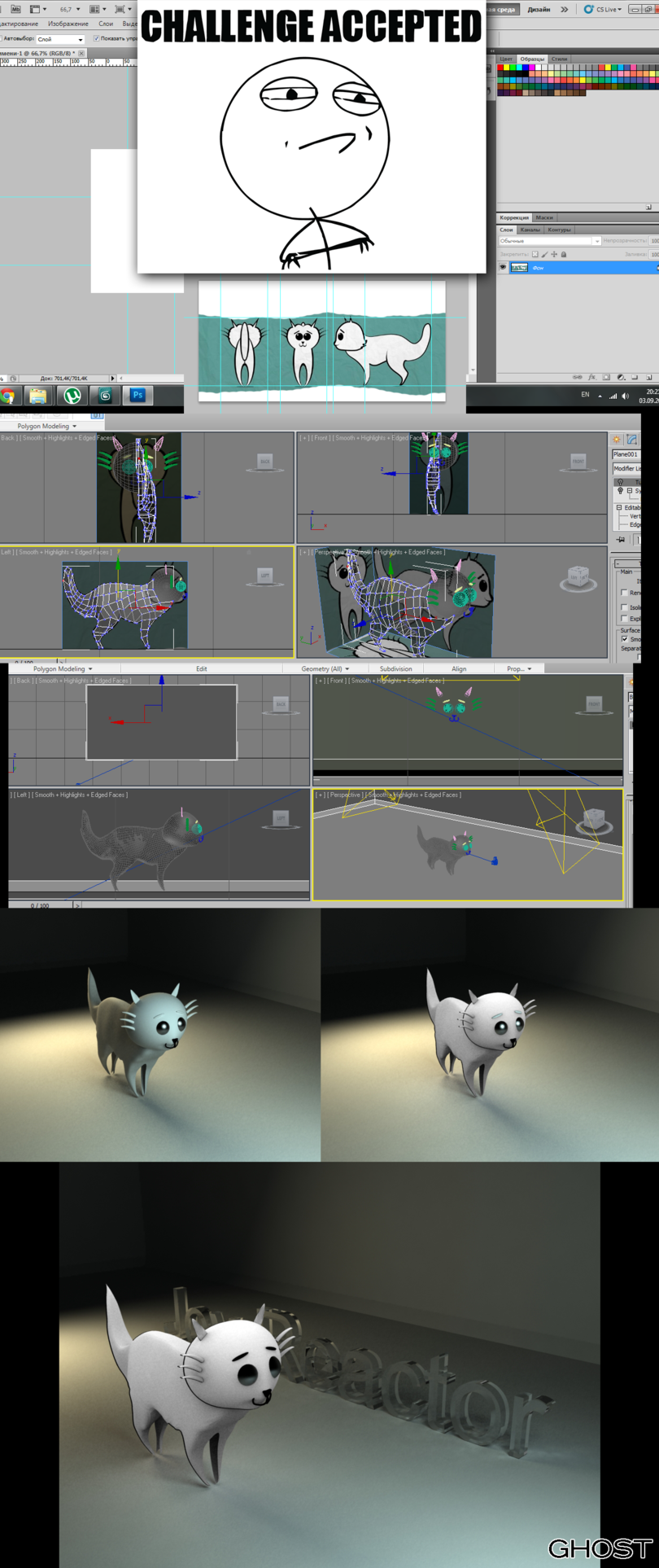Expand the Geometry (All) ribbon dropdown

[325, 668]
